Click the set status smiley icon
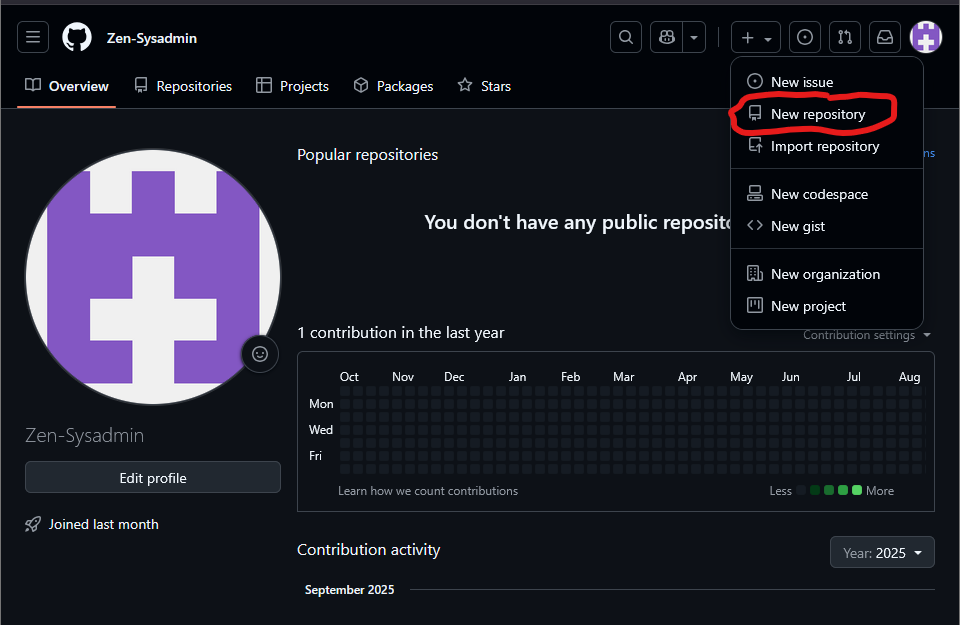Screen dimensions: 960x625 (260, 353)
